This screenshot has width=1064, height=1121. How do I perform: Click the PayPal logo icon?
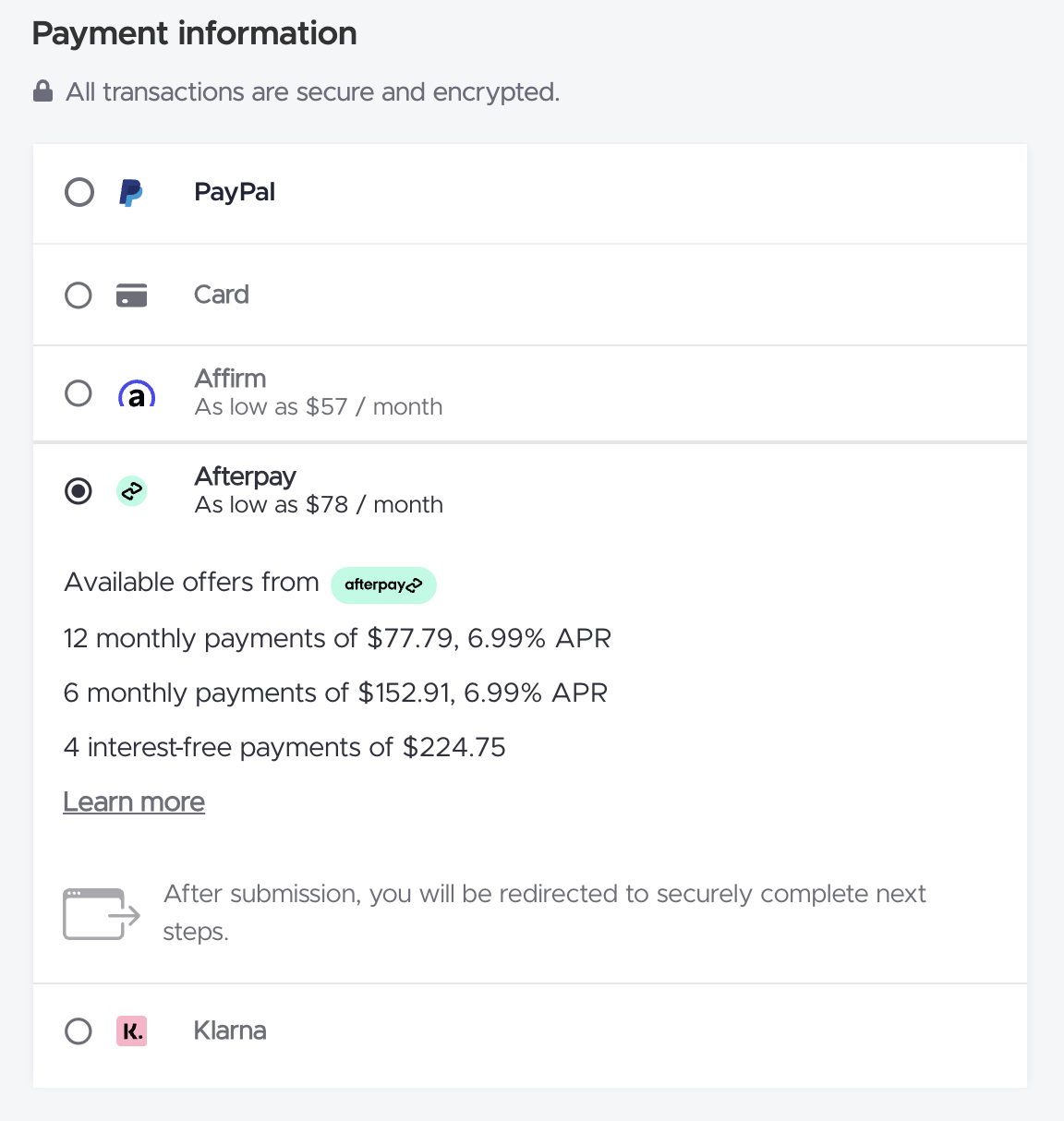131,193
